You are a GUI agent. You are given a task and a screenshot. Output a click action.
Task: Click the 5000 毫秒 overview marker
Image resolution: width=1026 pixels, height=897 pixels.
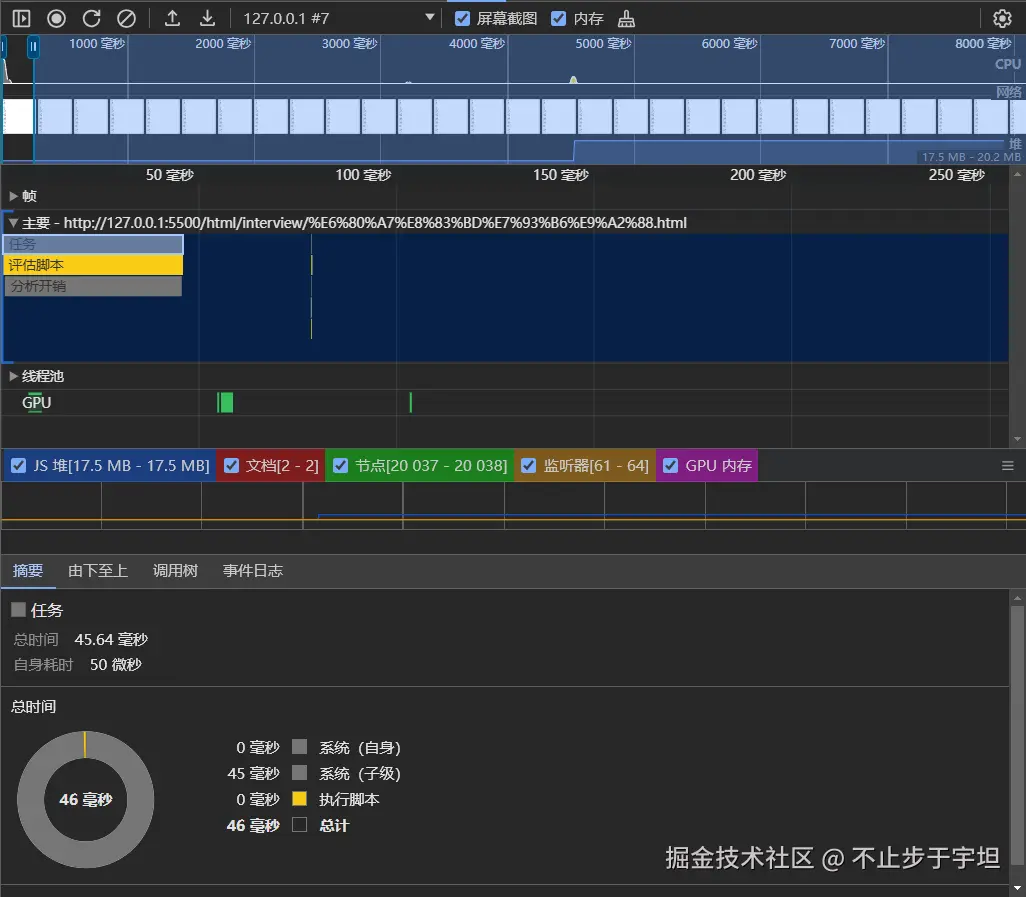pyautogui.click(x=603, y=44)
